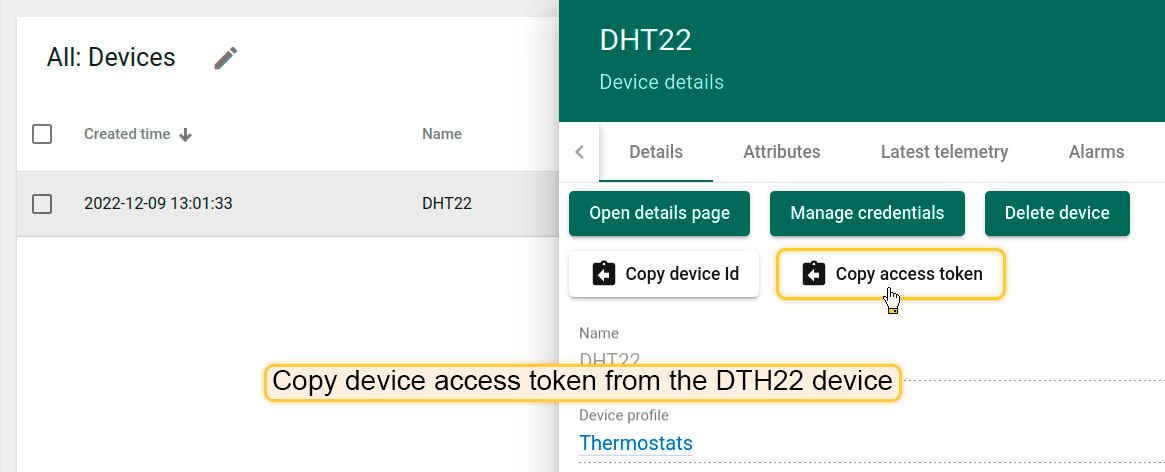Click the Copy device Id button
1165x472 pixels.
tap(664, 274)
